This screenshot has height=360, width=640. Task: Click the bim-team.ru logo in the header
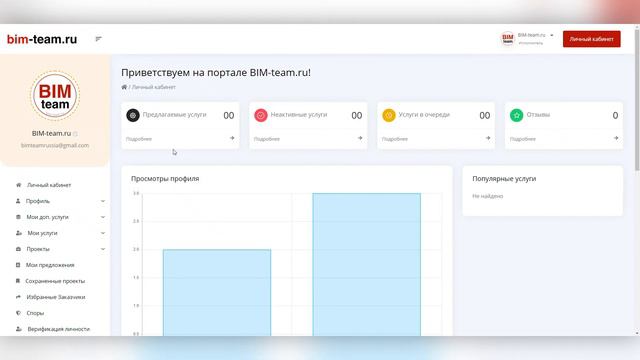pyautogui.click(x=42, y=39)
